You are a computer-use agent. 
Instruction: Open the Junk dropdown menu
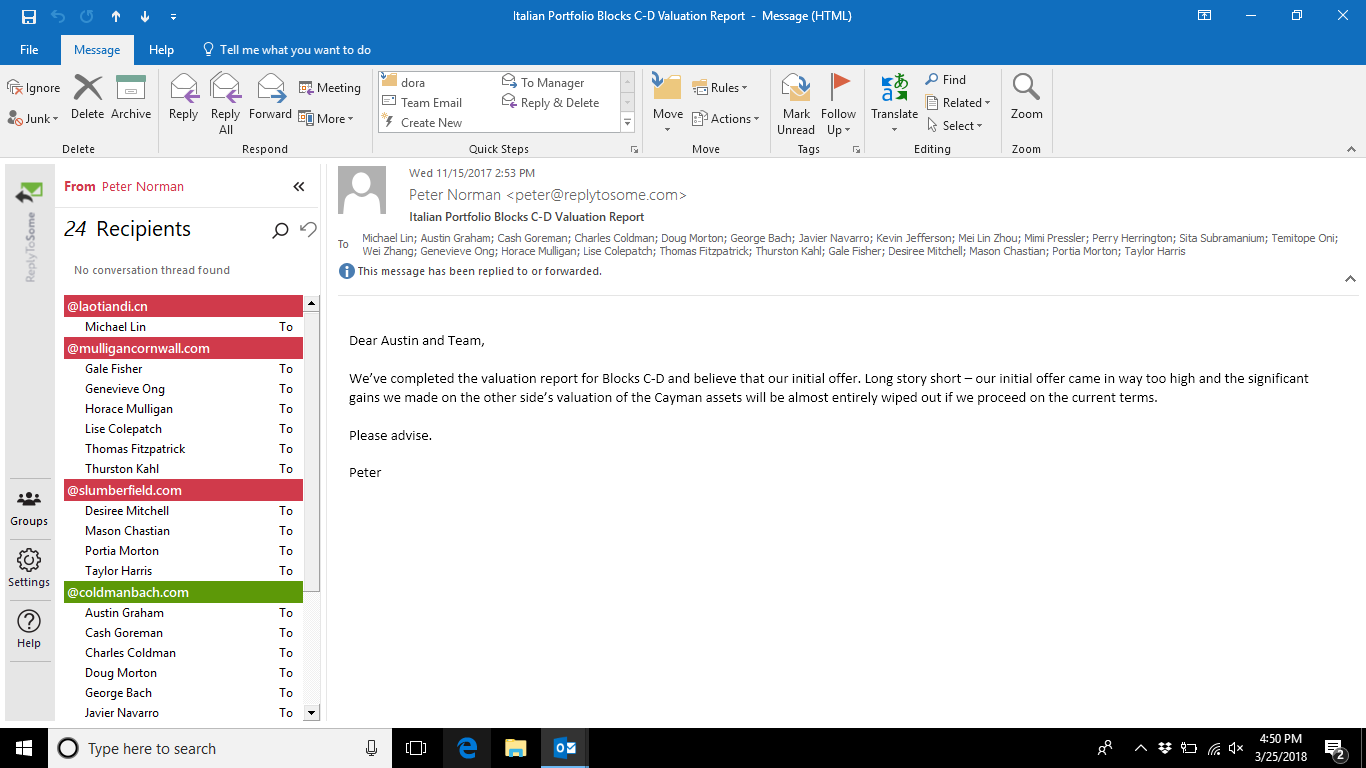click(34, 118)
